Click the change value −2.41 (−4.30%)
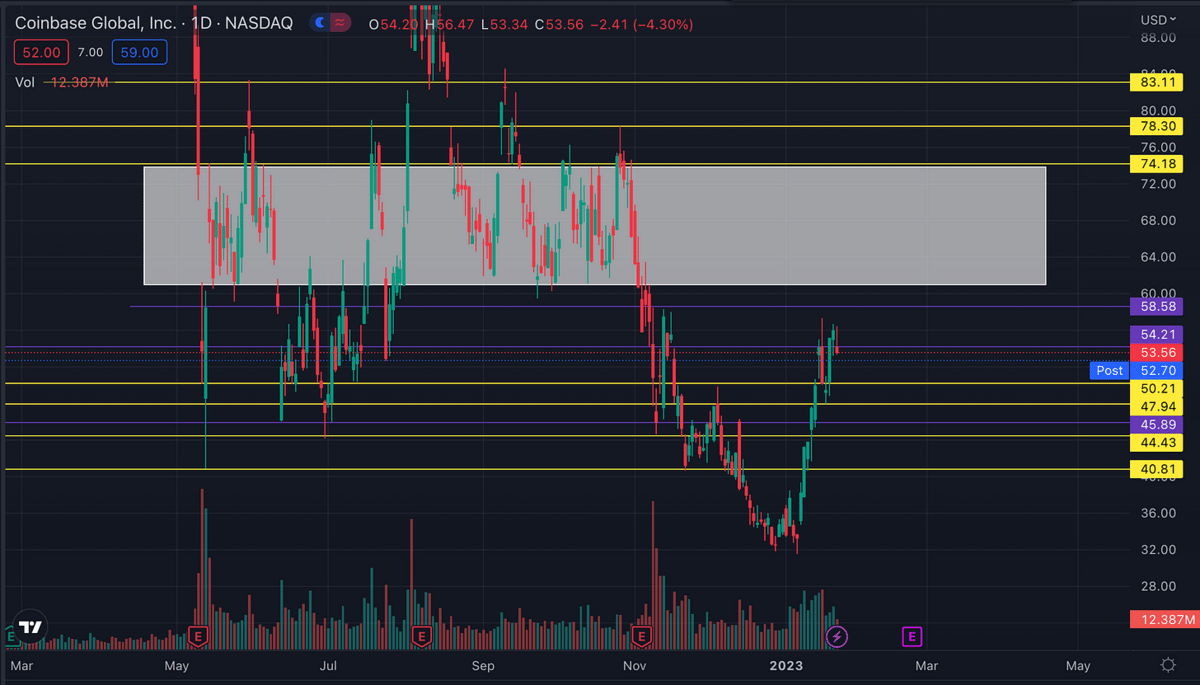Screen dimensions: 1200x685 point(641,23)
